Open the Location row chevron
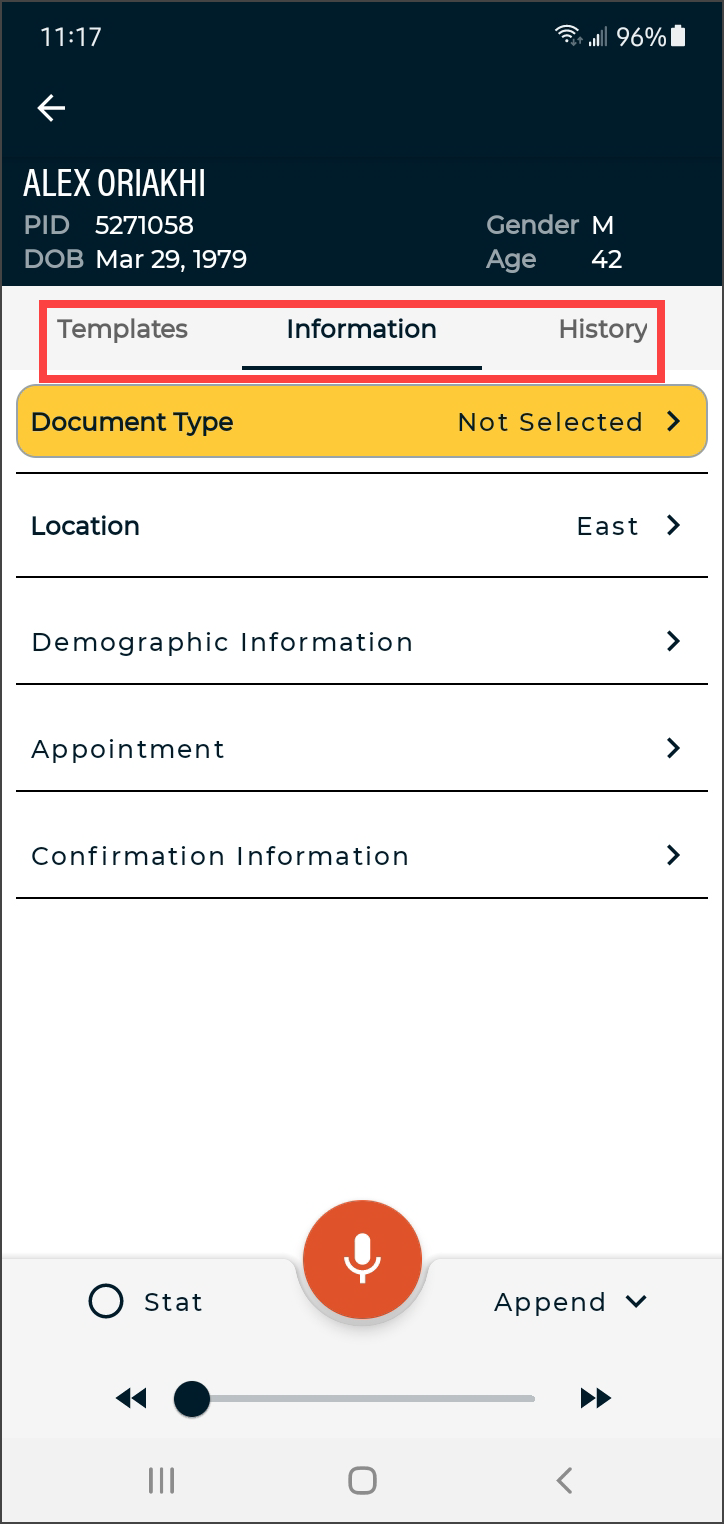This screenshot has width=724, height=1524. coord(673,526)
